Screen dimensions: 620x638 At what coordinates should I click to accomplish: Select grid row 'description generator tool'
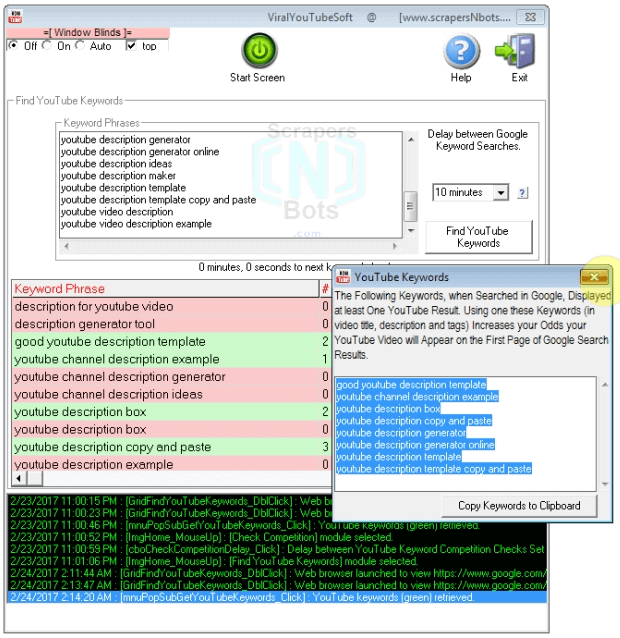[171, 324]
